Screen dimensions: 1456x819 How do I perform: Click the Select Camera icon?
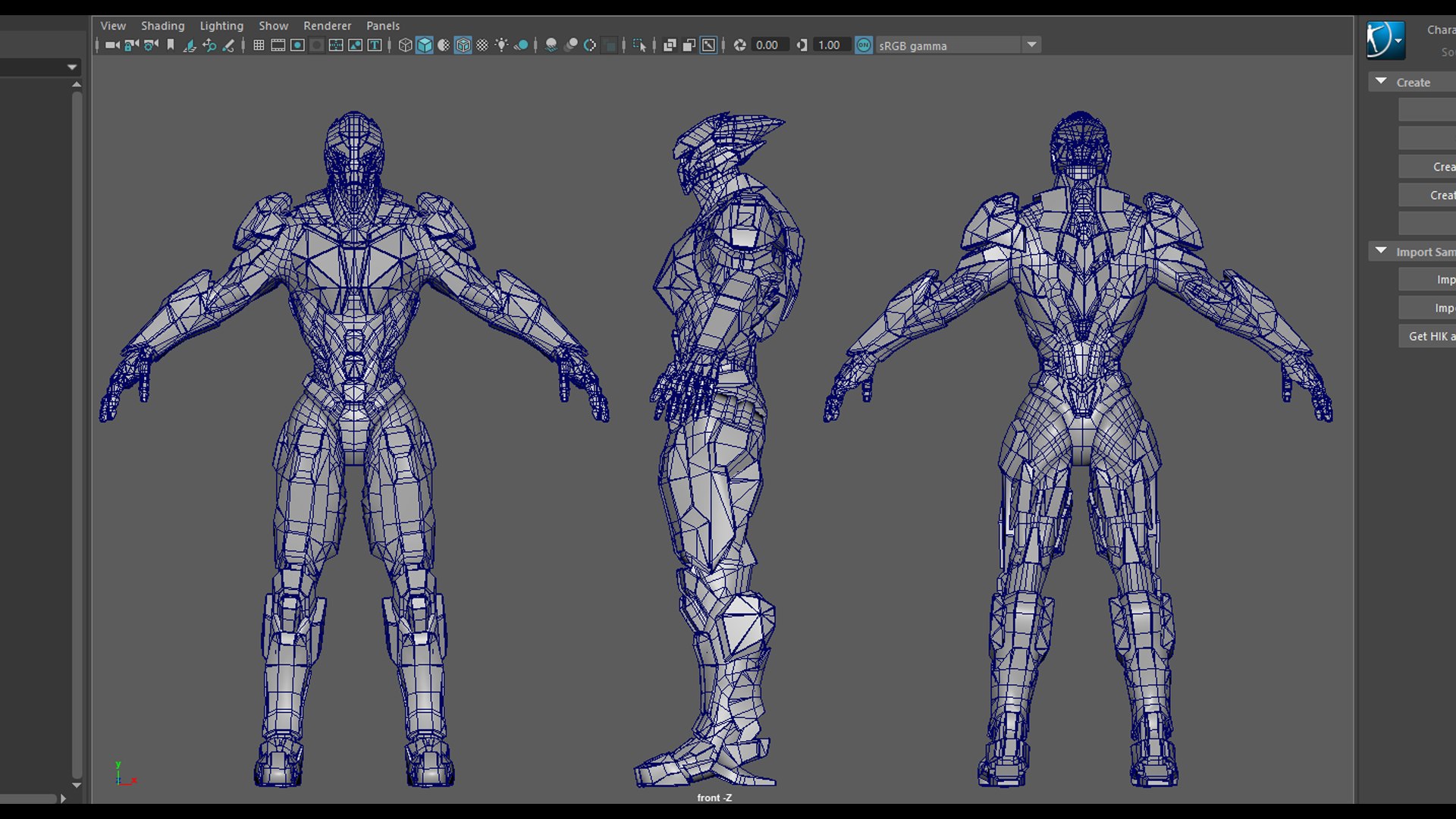pyautogui.click(x=112, y=45)
